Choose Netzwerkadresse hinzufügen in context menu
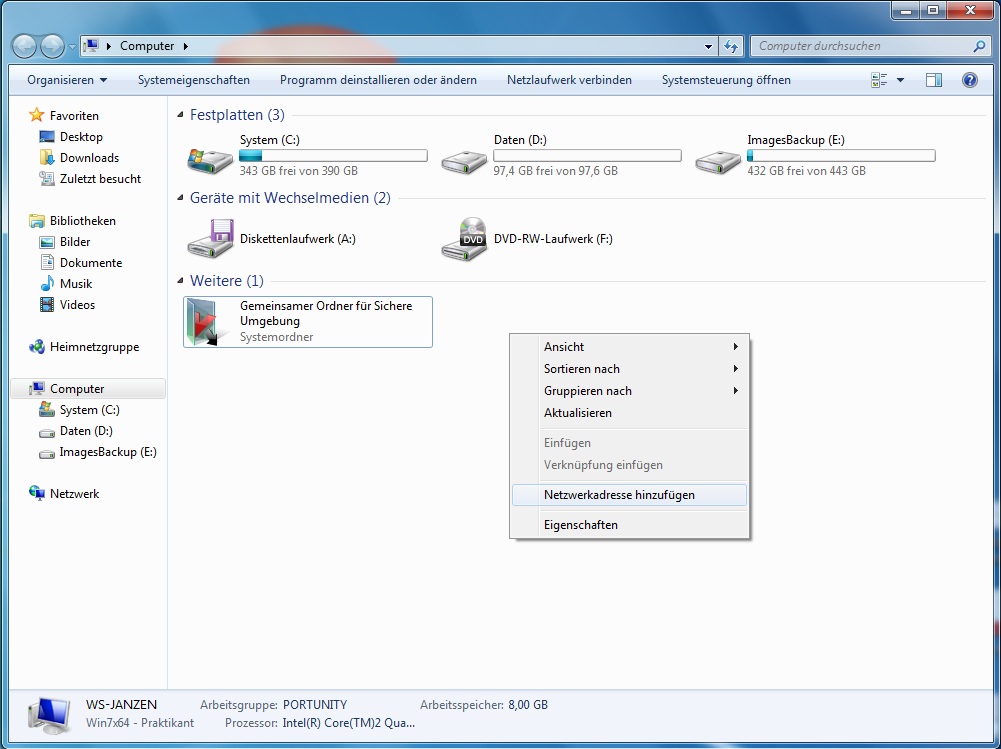 (619, 495)
